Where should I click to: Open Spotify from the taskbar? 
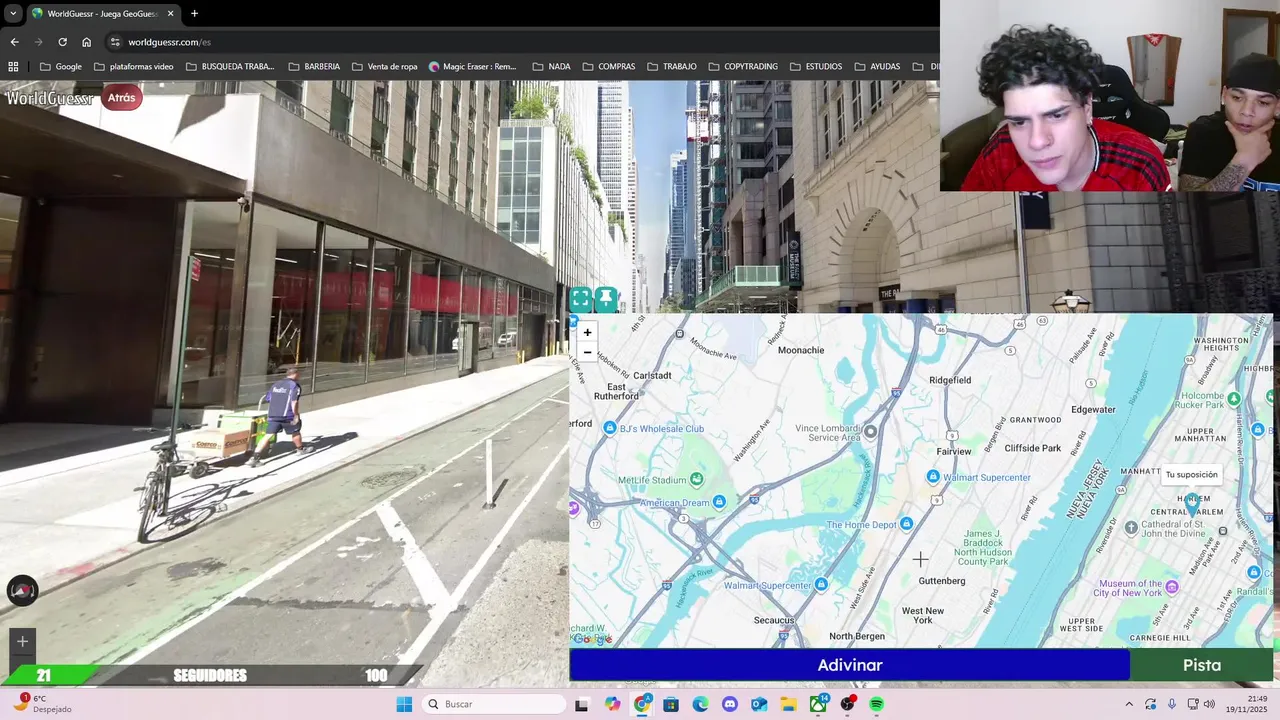tap(877, 704)
